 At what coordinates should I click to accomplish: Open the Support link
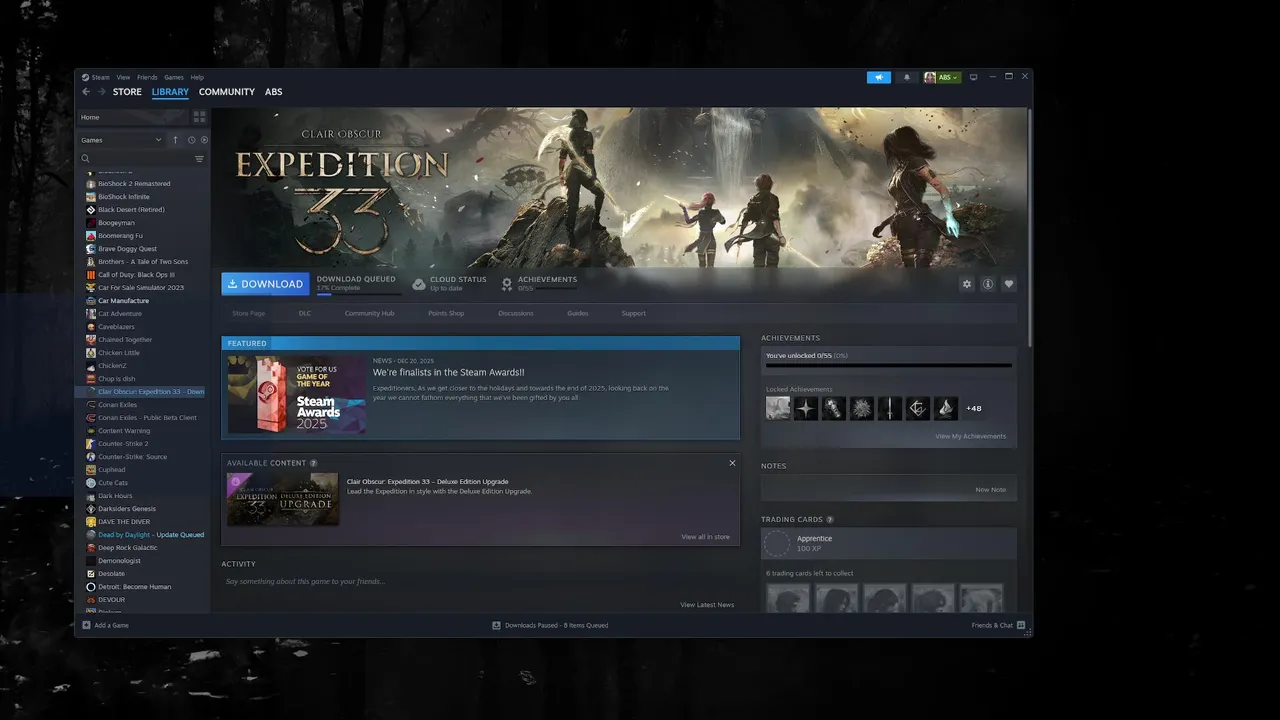click(634, 313)
